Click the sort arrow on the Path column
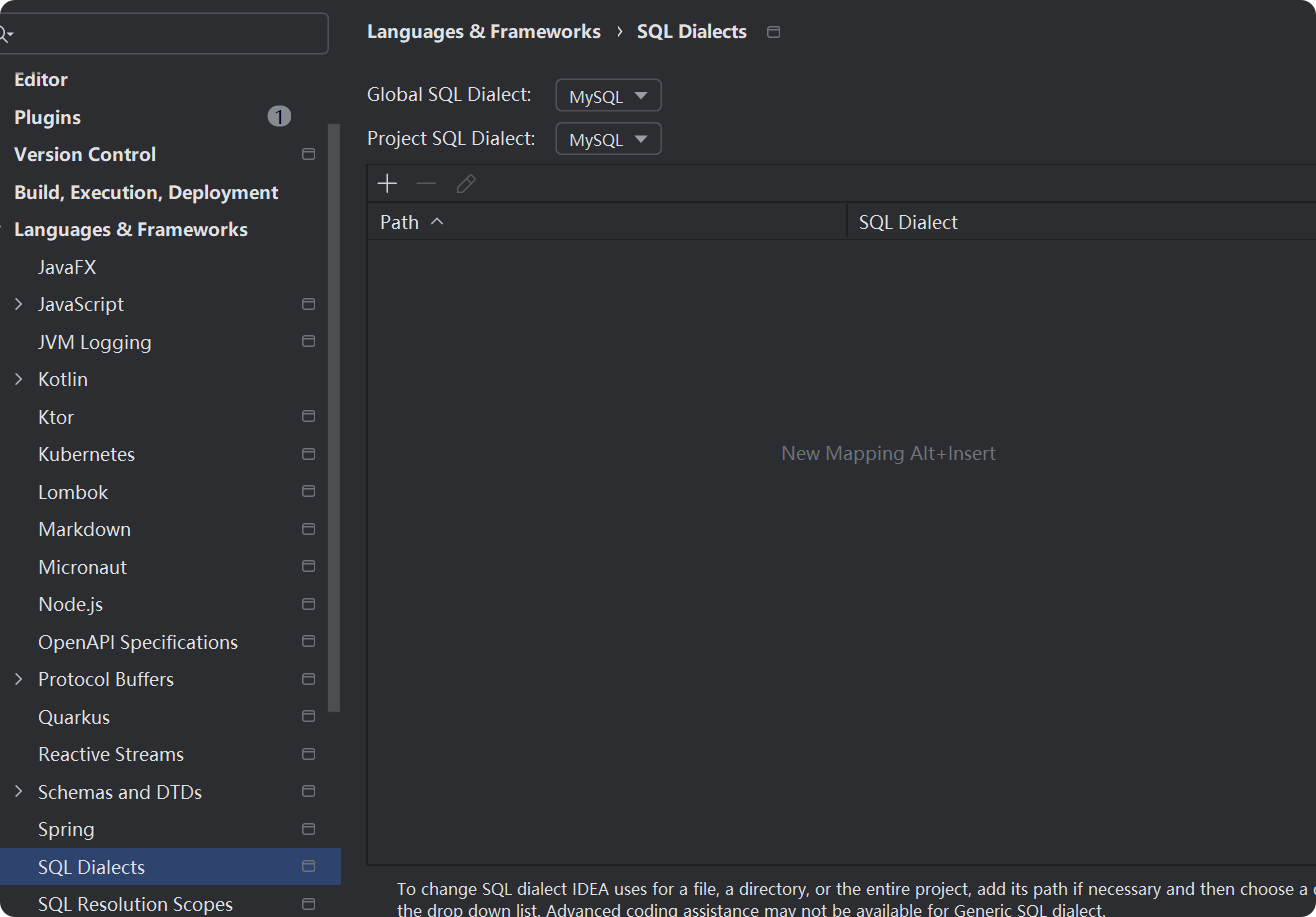The image size is (1316, 917). [436, 221]
